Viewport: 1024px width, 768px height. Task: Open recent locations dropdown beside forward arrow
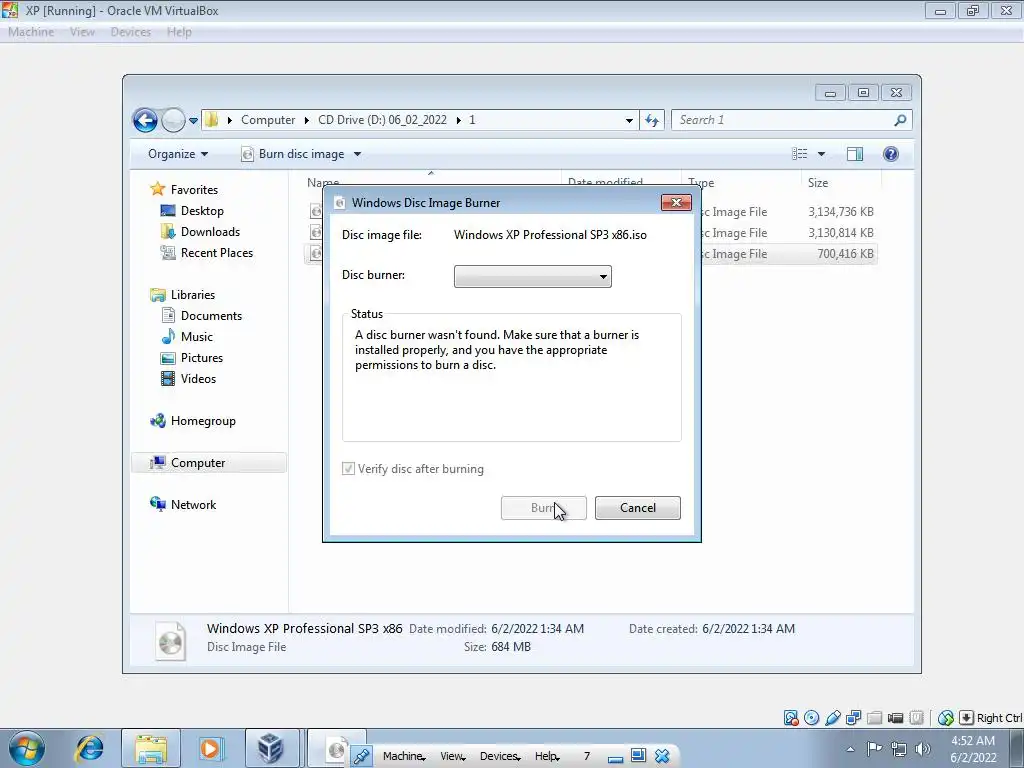[193, 121]
